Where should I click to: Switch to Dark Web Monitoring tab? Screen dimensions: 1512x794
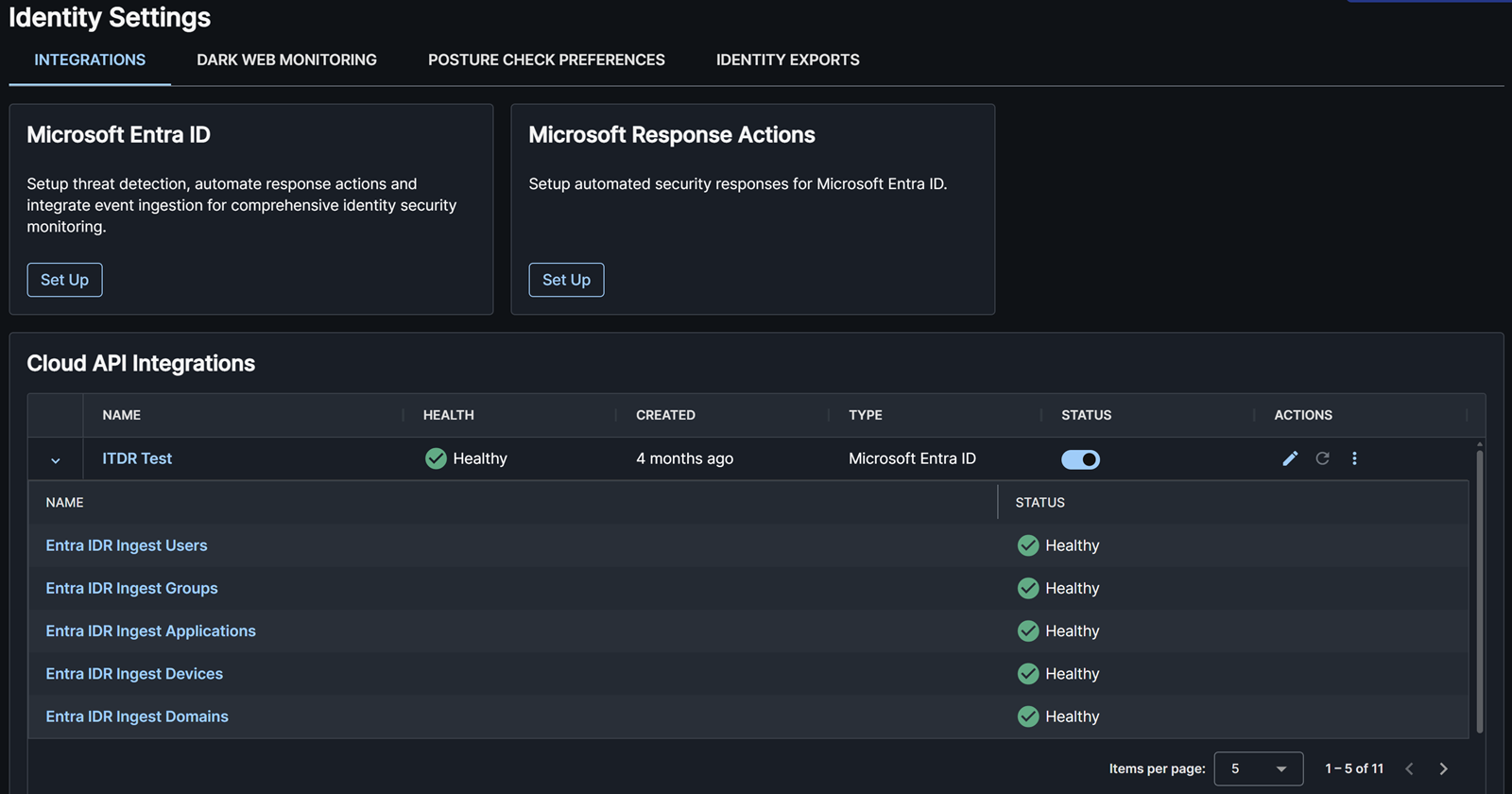coord(286,60)
